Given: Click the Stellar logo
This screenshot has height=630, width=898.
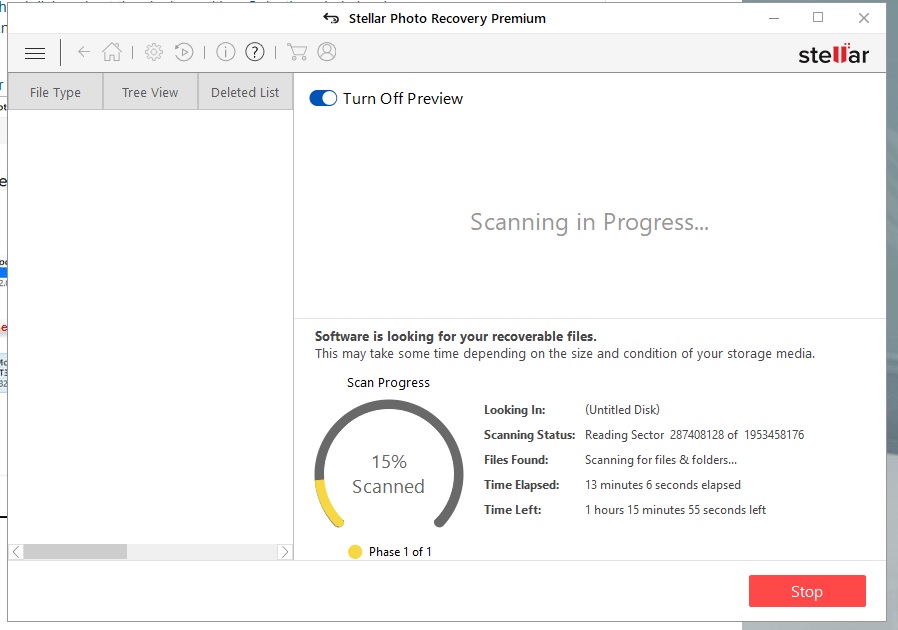Looking at the screenshot, I should coord(833,54).
